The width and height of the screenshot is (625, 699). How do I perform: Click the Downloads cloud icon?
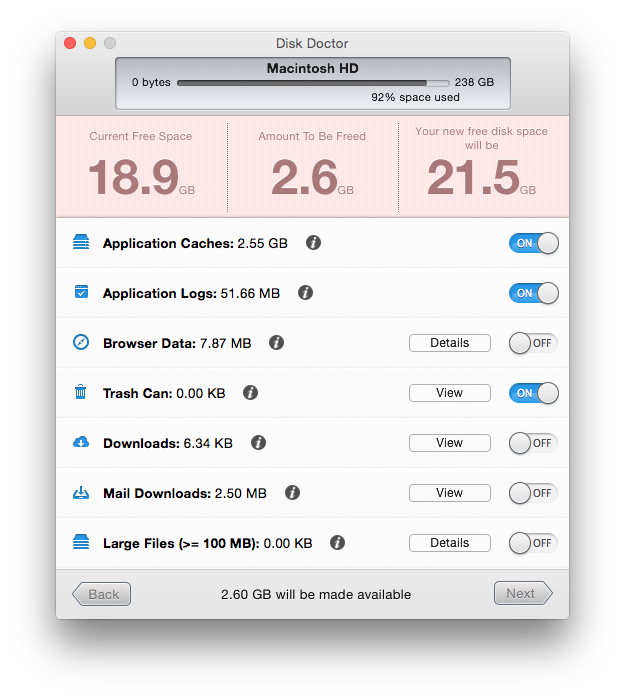tap(81, 442)
